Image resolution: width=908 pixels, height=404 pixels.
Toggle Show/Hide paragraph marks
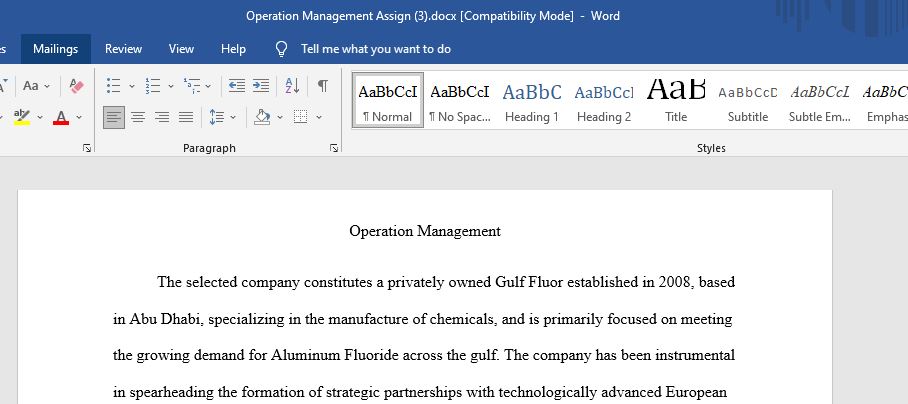tap(323, 86)
